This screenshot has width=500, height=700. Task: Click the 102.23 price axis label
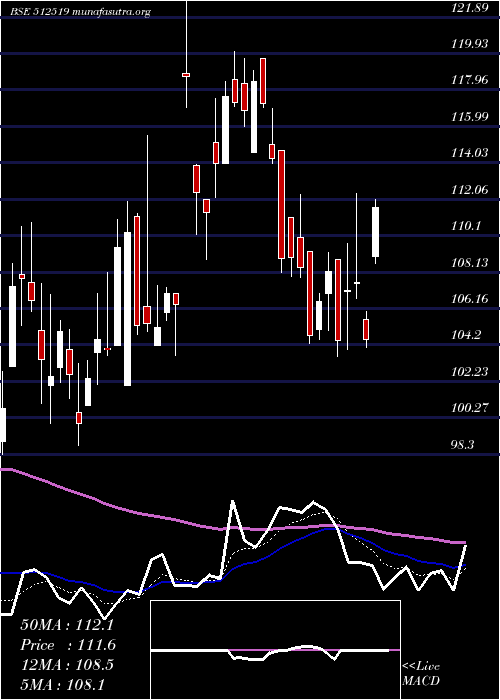pos(470,372)
